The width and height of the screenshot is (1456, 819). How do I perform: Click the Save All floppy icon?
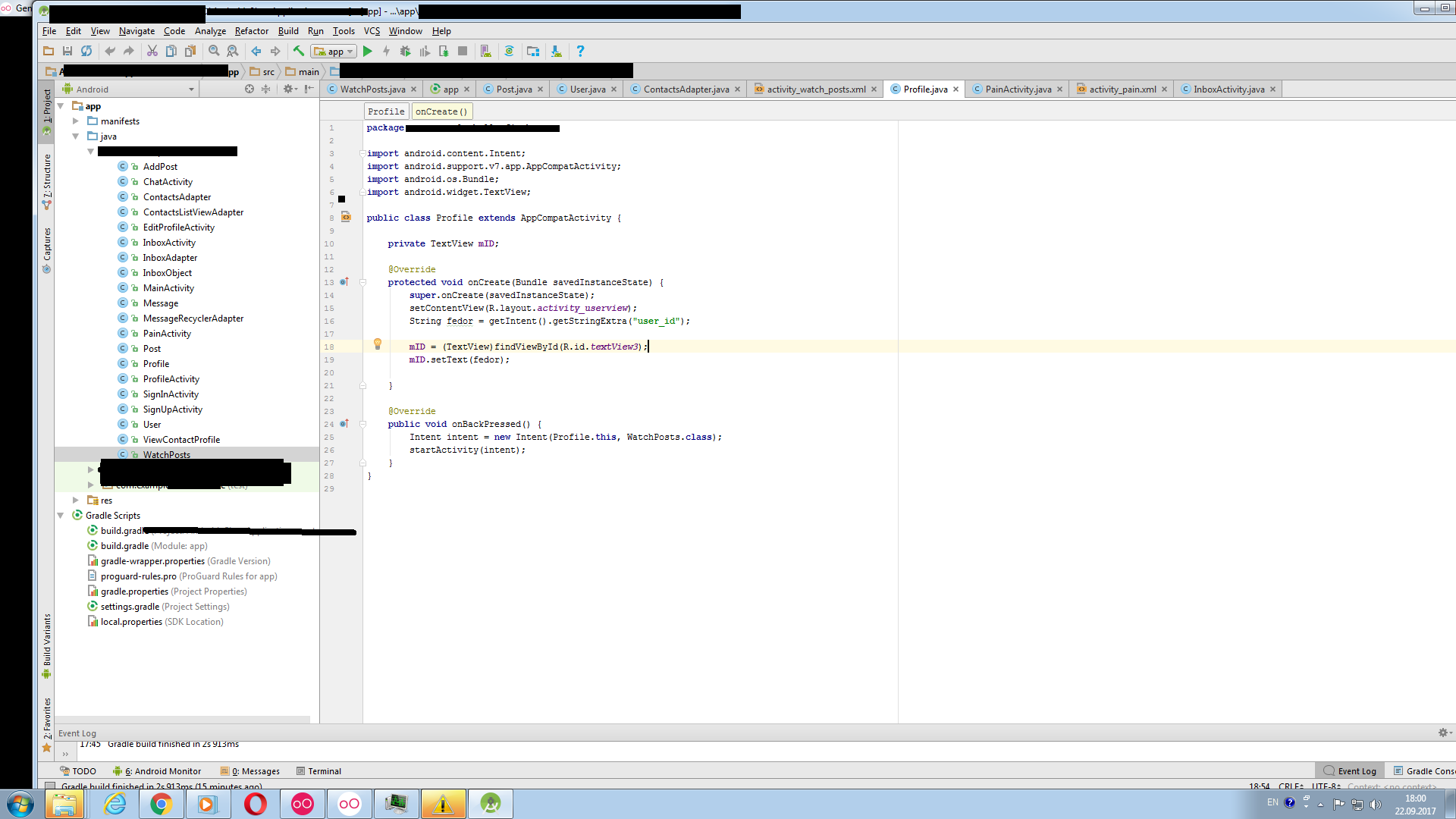67,51
